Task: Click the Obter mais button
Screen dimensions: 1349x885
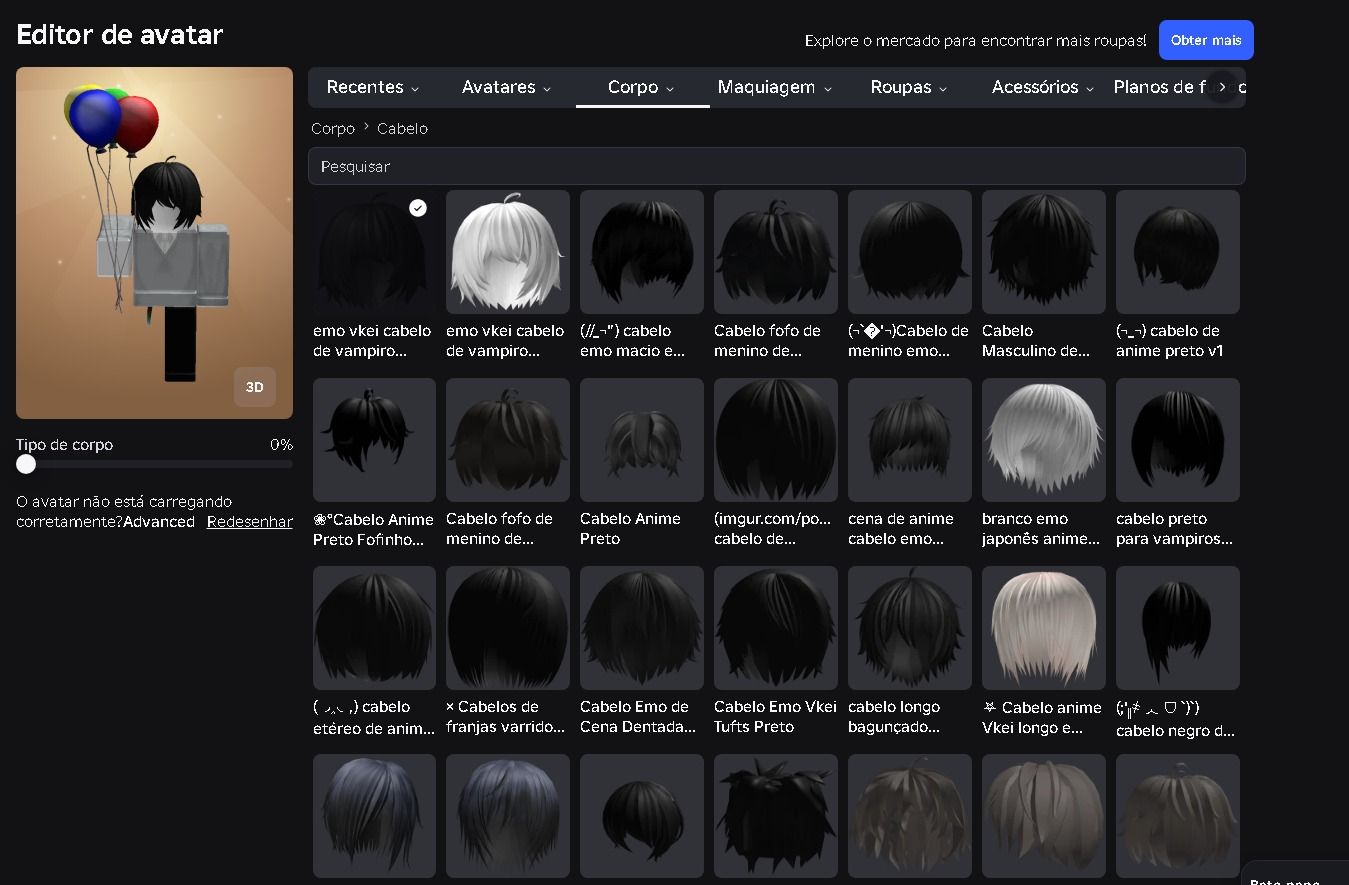Action: (x=1206, y=40)
